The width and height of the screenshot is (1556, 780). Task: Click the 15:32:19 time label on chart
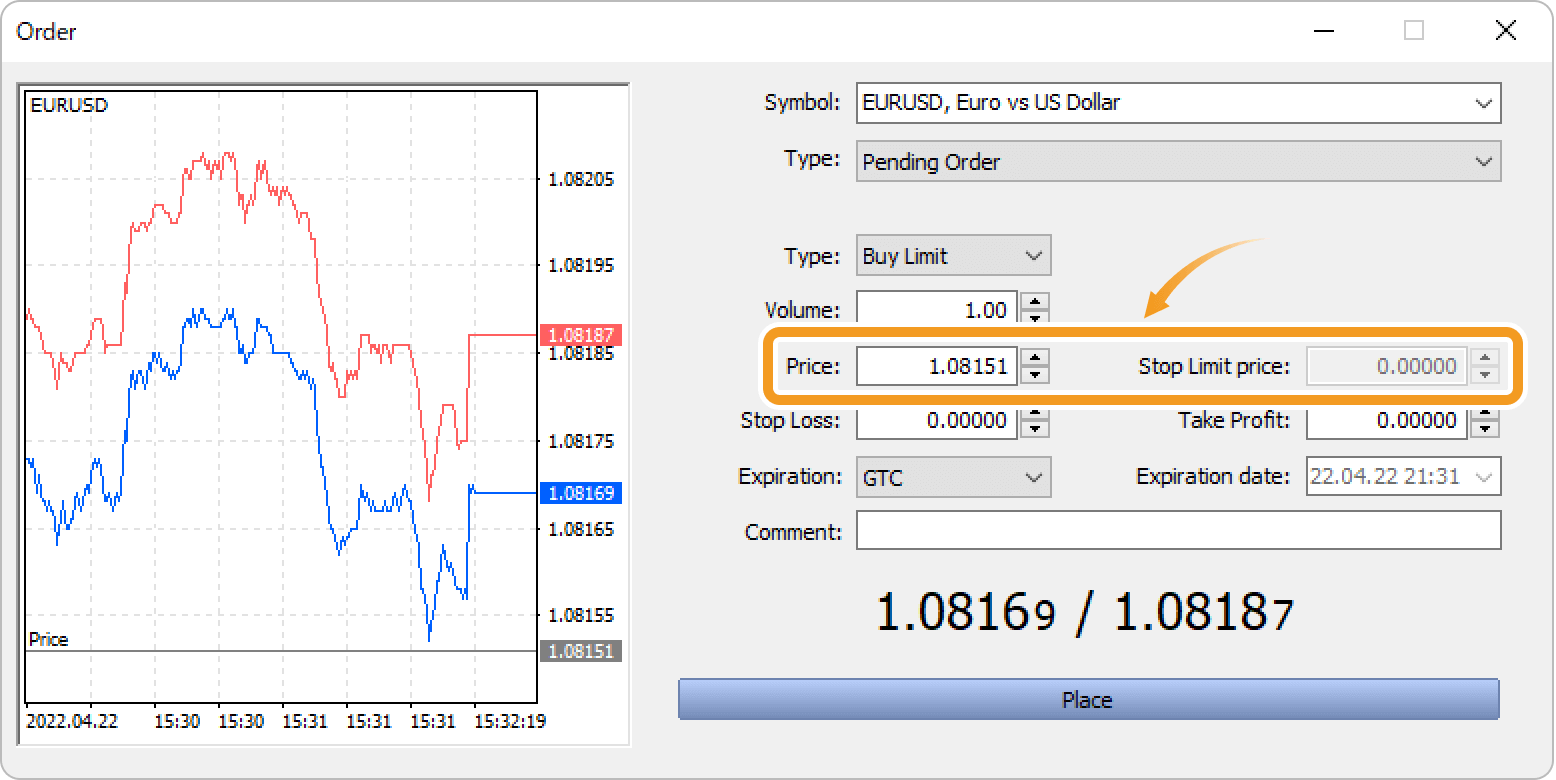509,720
